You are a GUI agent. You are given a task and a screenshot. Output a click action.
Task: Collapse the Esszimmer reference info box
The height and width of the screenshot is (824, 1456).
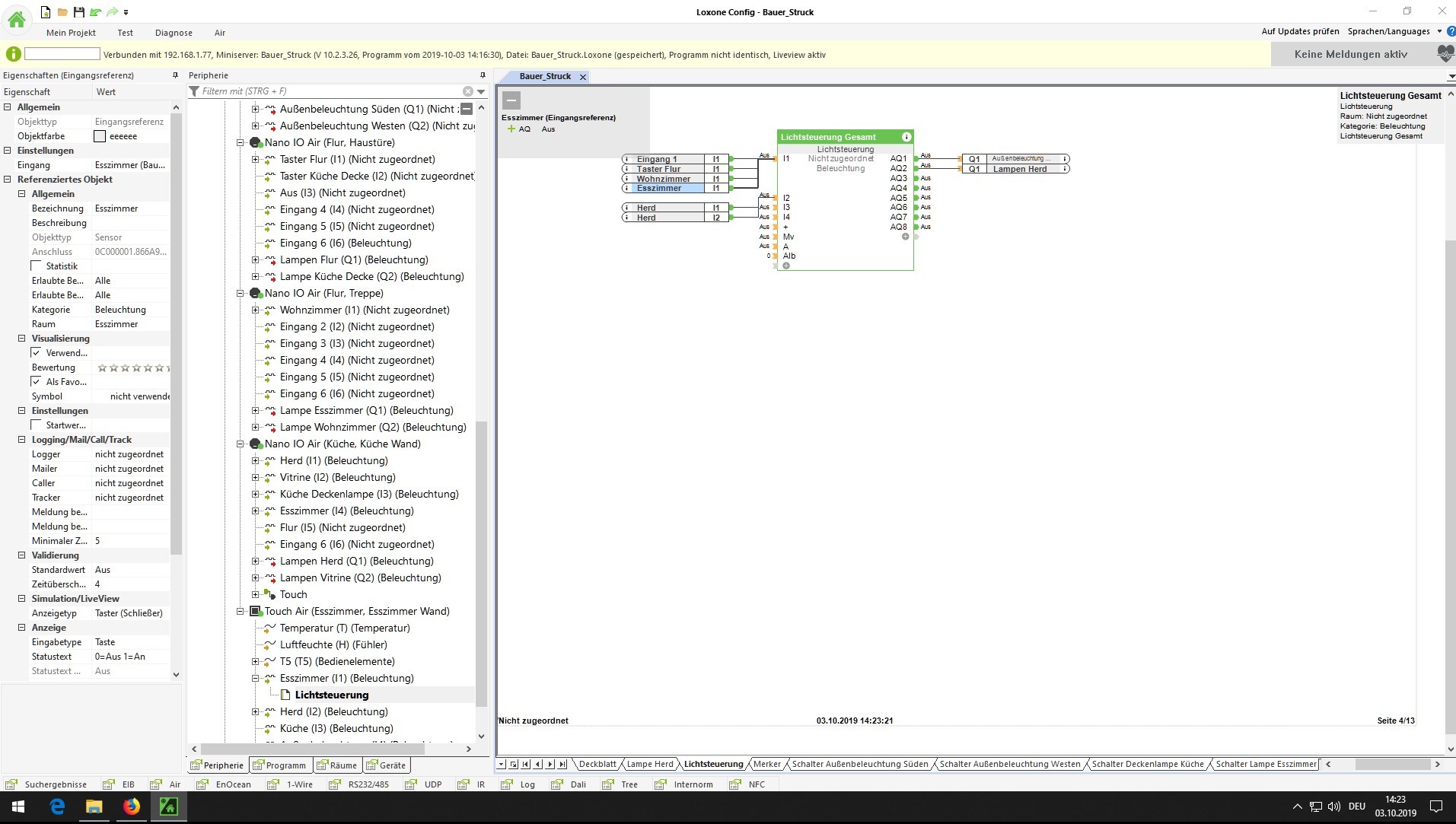coord(511,100)
